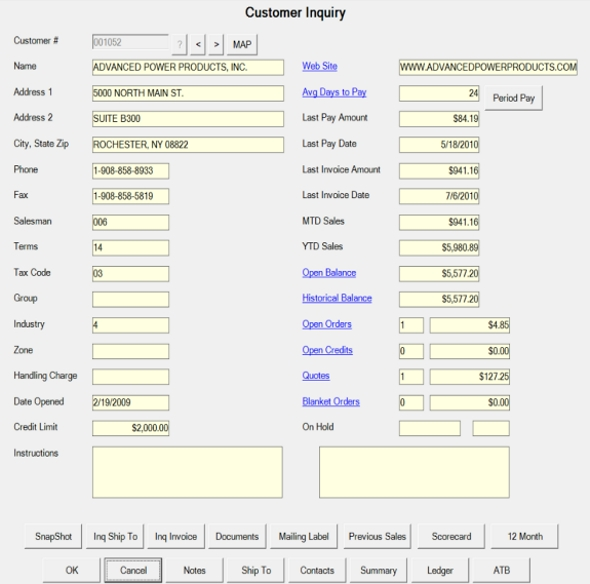Click the Last Pay Date field
Image resolution: width=590 pixels, height=584 pixels.
(x=439, y=145)
